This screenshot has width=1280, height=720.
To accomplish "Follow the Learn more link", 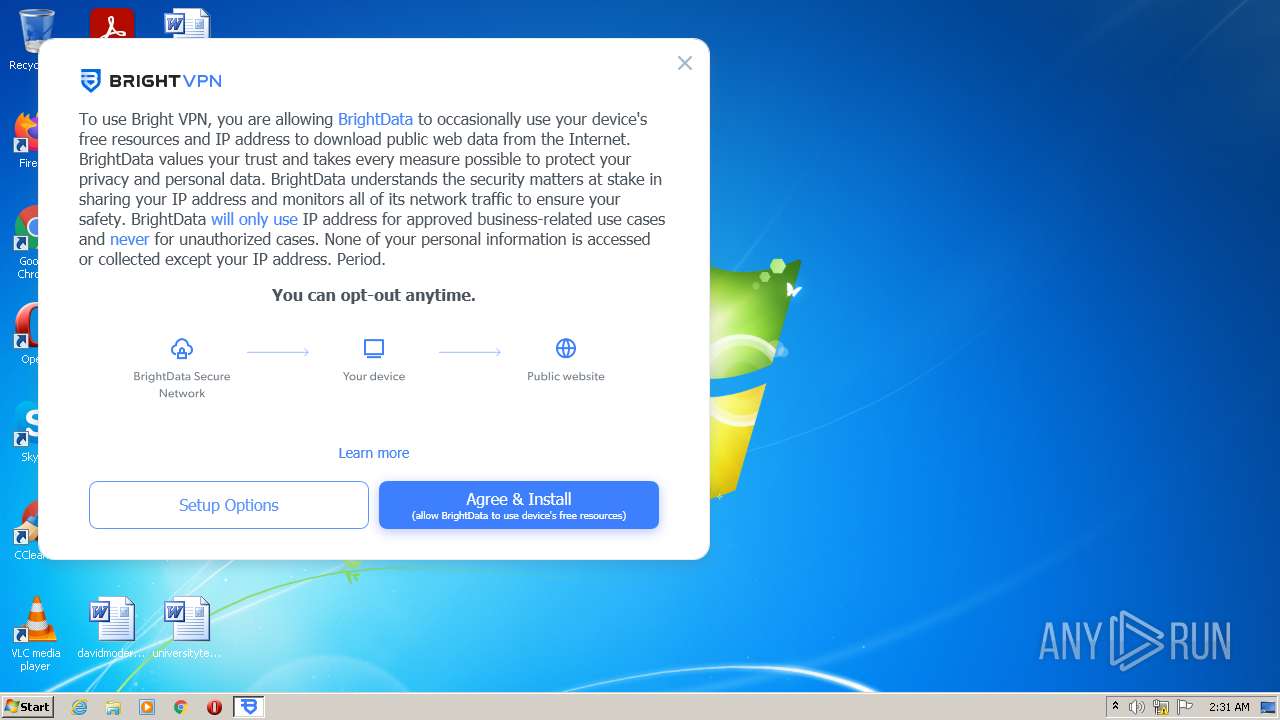I will (x=373, y=453).
